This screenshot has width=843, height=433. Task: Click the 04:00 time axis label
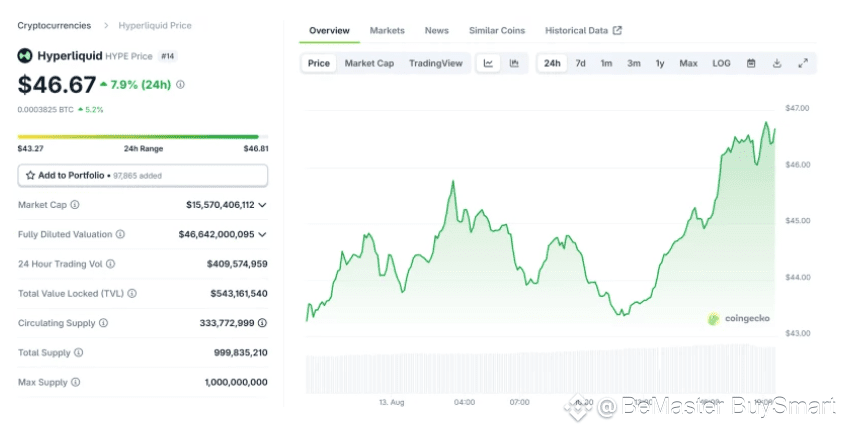pos(465,402)
